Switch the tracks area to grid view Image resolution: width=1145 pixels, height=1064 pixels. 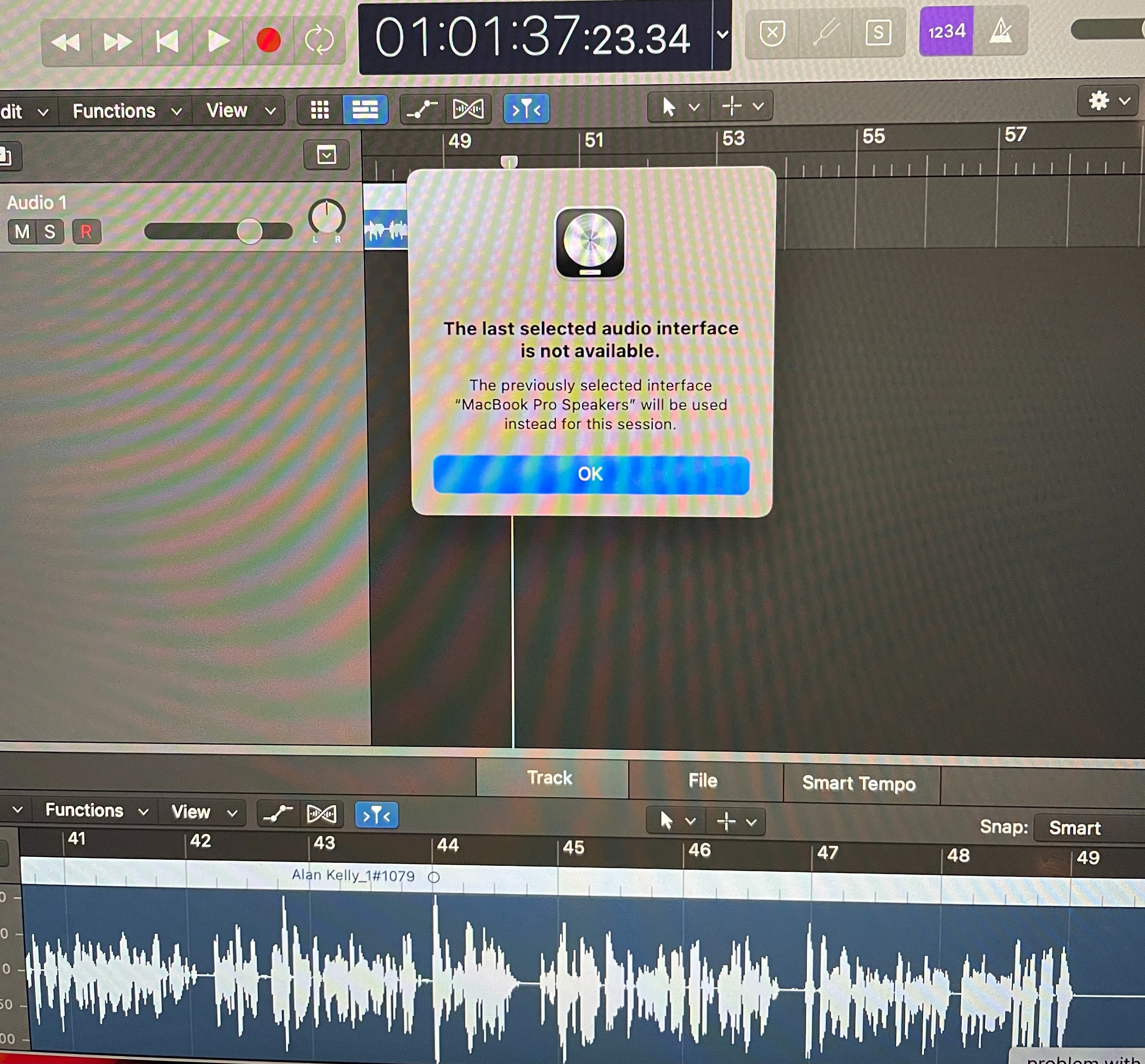click(320, 109)
